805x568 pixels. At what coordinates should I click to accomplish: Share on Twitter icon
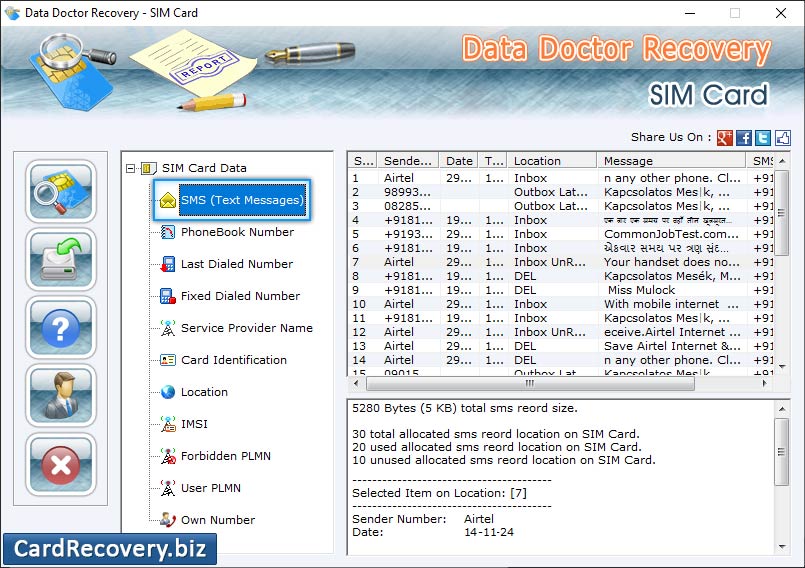pyautogui.click(x=763, y=138)
